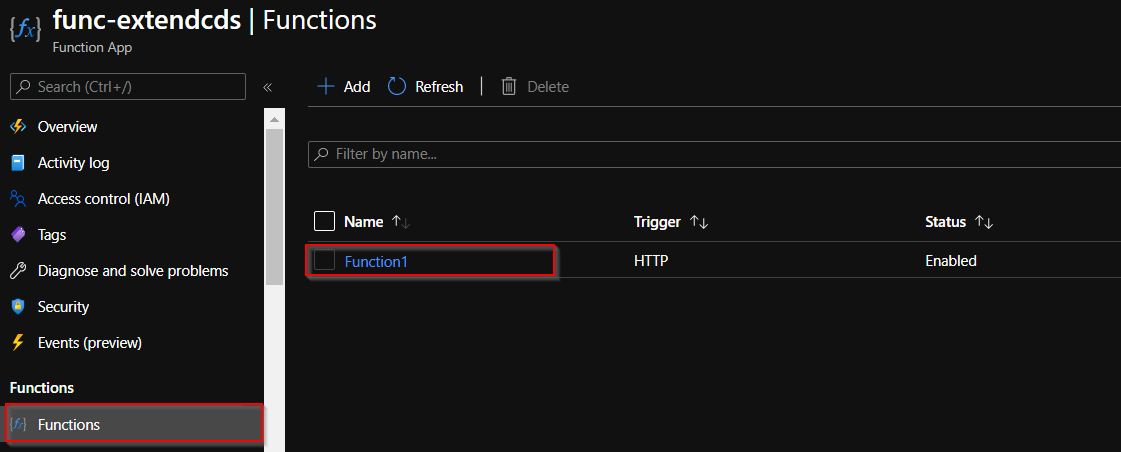This screenshot has width=1121, height=452.
Task: Tick the select-all checkbox in header
Action: pos(324,221)
